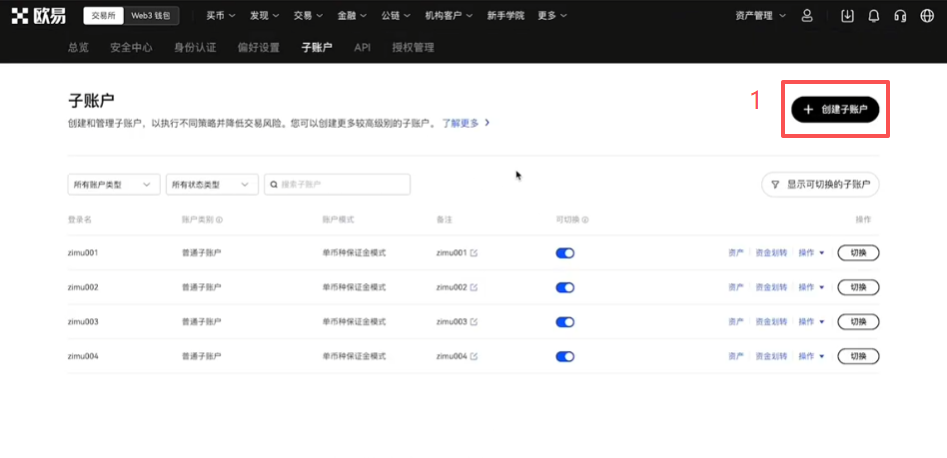Click the download app icon
Screen dimensions: 947x458
coord(847,16)
